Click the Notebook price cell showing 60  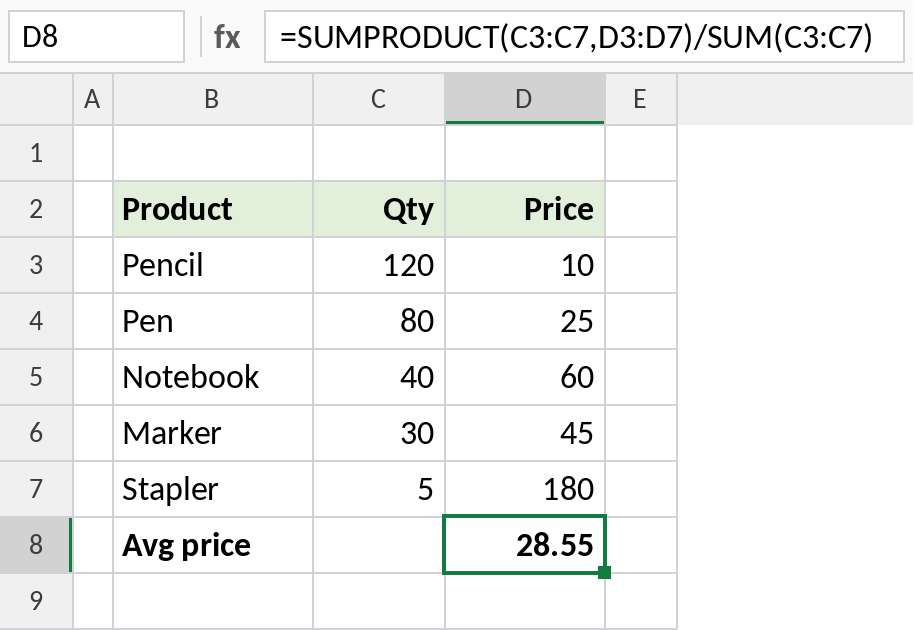coord(525,376)
